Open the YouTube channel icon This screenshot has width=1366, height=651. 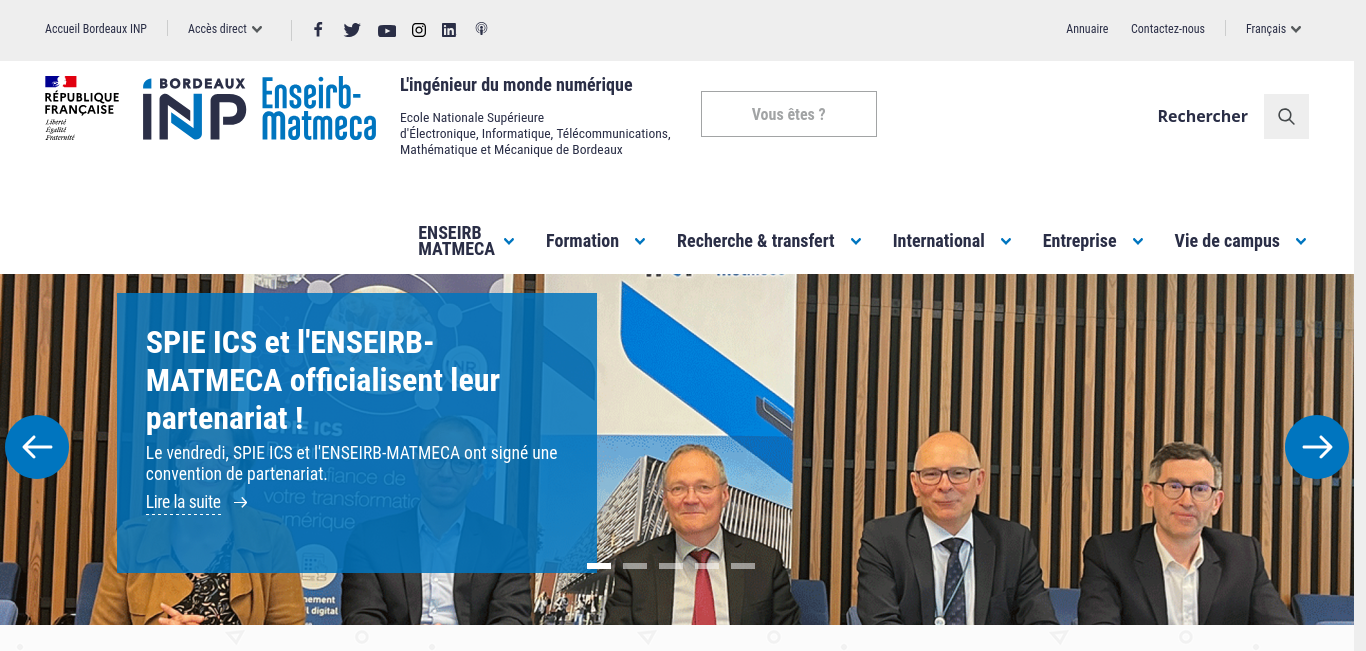pyautogui.click(x=387, y=30)
